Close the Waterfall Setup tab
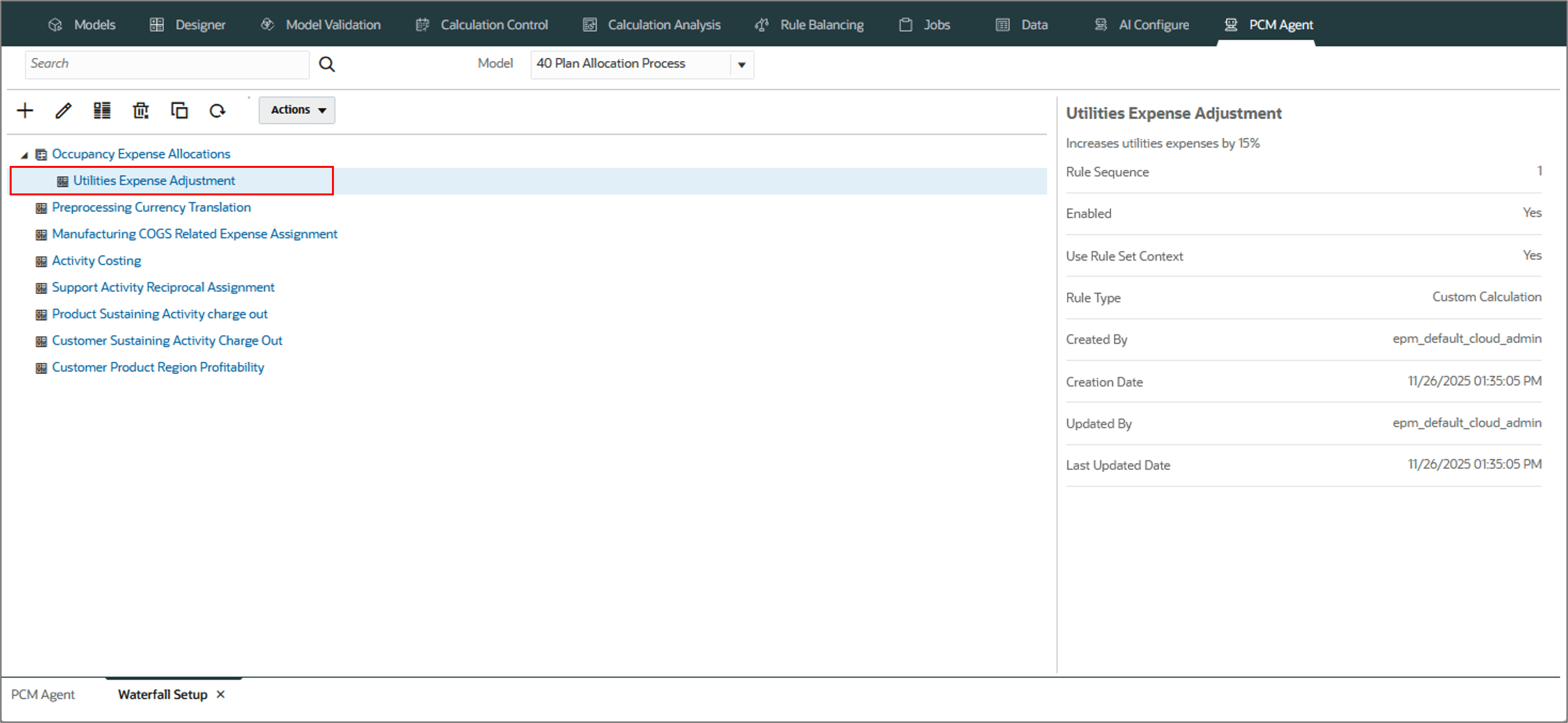 coord(220,694)
